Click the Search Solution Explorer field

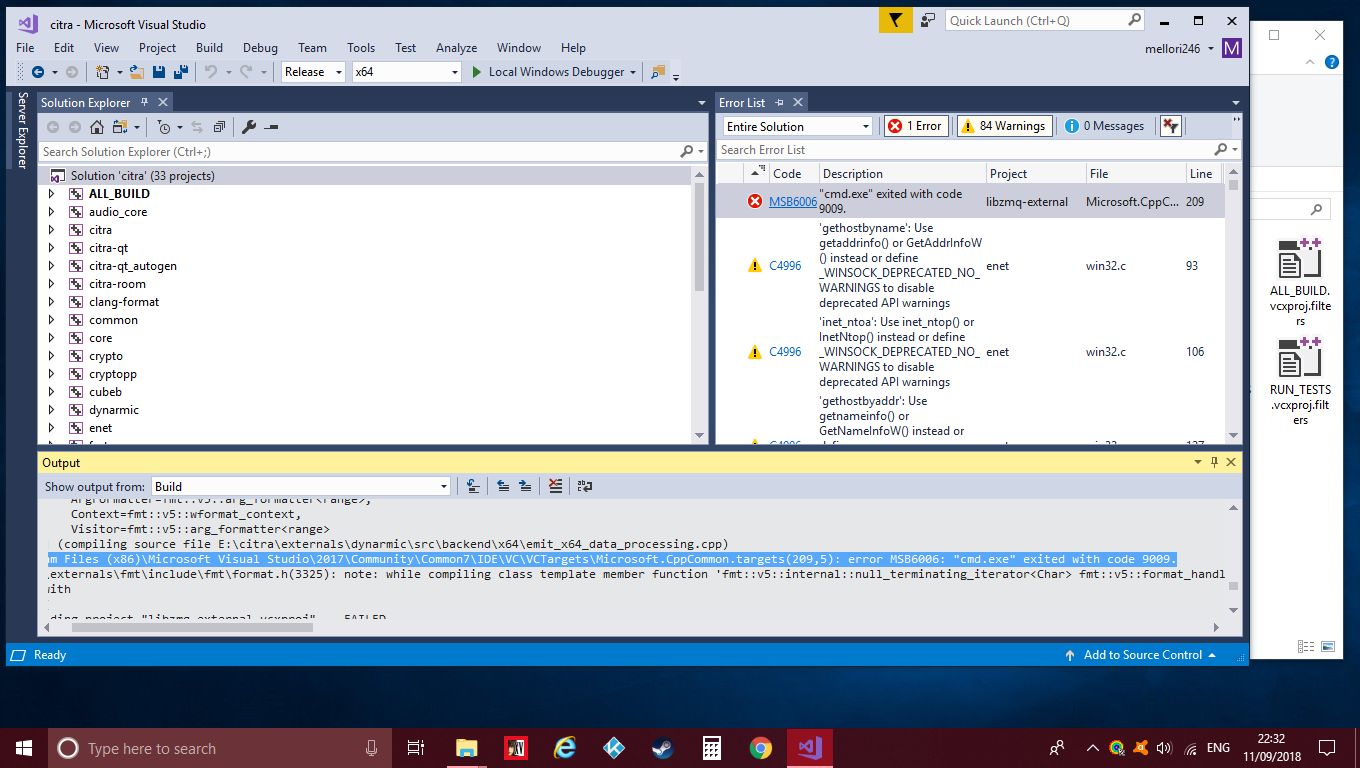point(373,151)
